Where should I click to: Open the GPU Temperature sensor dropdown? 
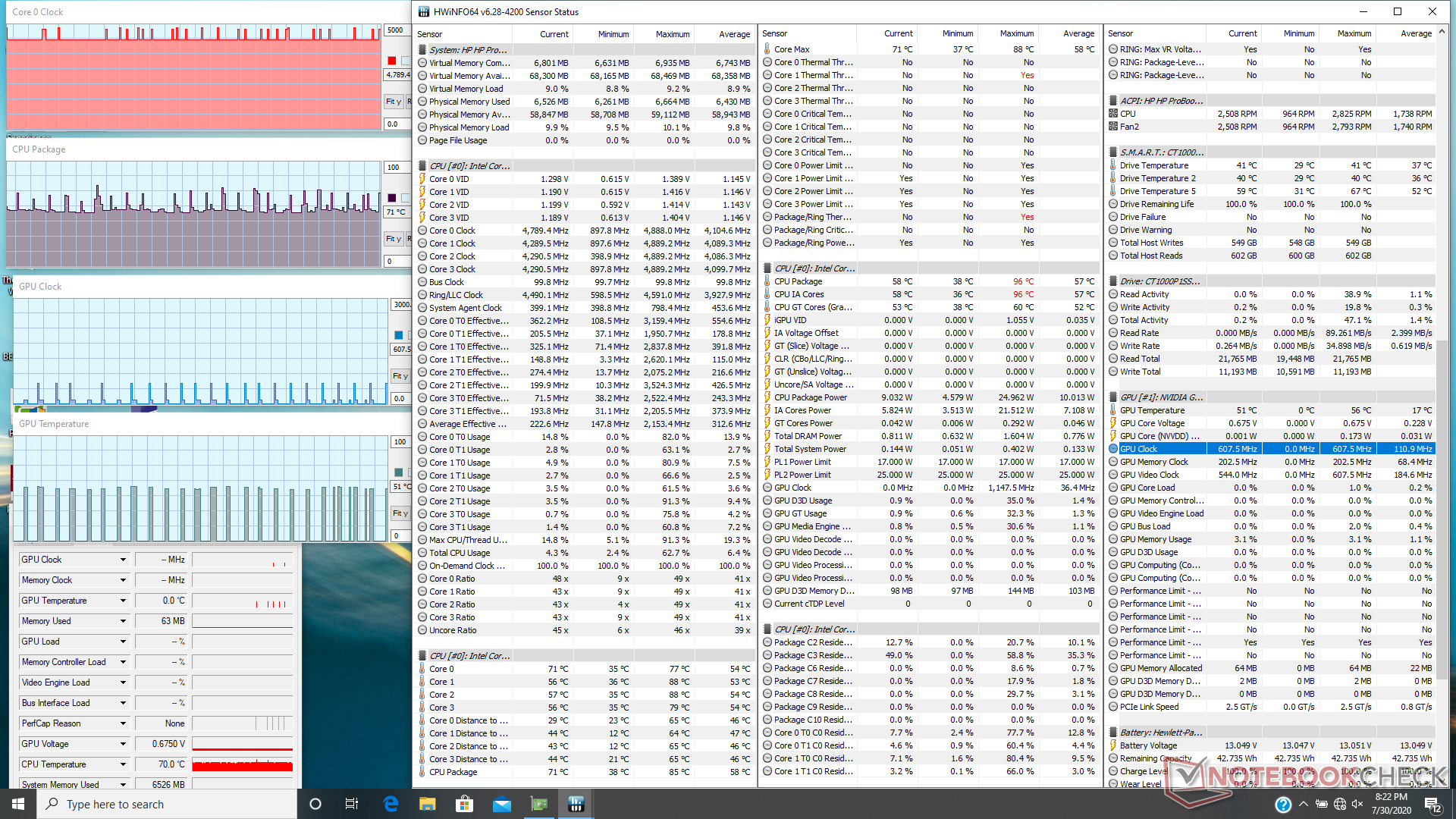(123, 601)
